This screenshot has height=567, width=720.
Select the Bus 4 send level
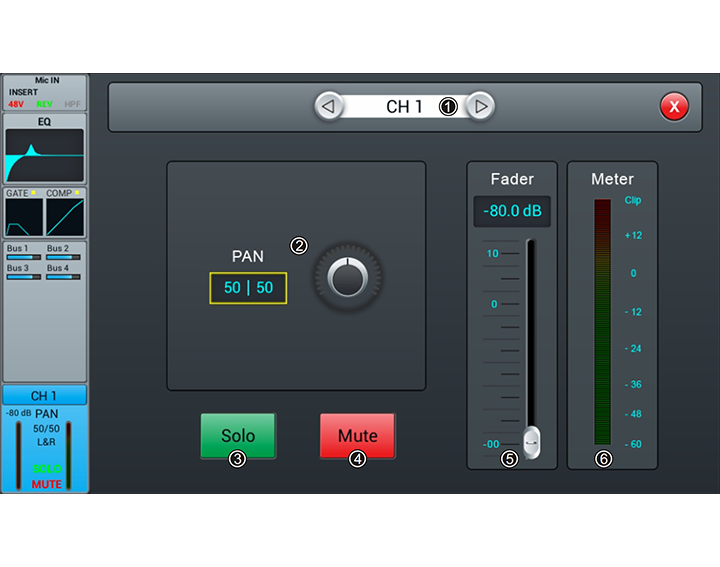click(x=64, y=272)
